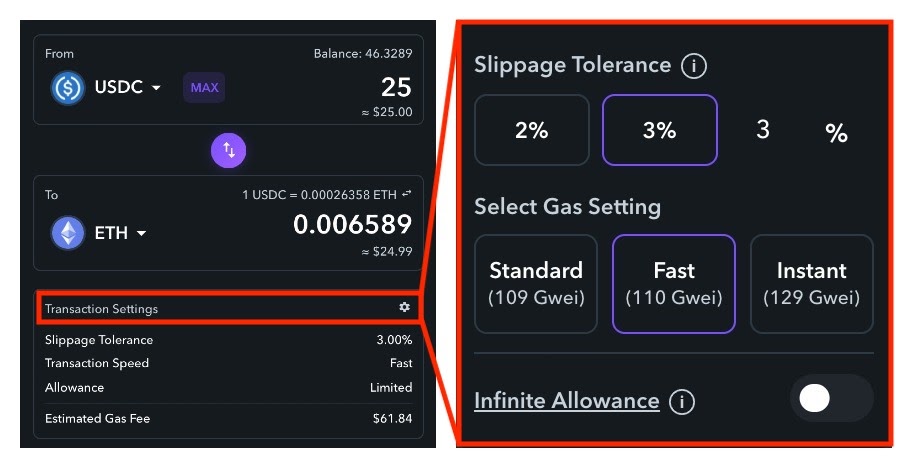Click the Infinite Allowance underlined link
Screen dimensions: 912x468
567,401
